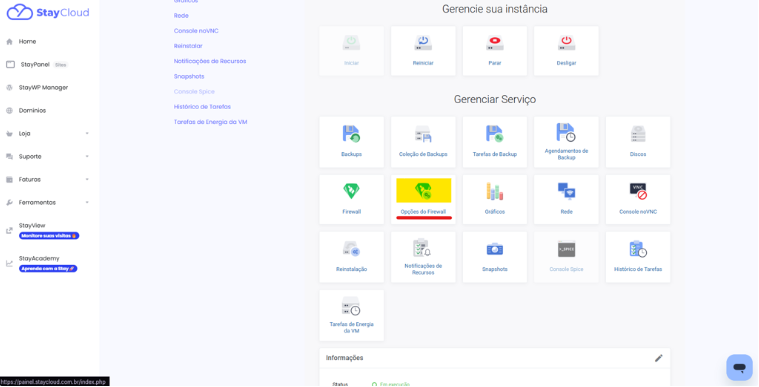The image size is (759, 387).
Task: Click the Reiniciar instance icon
Action: coord(423,43)
